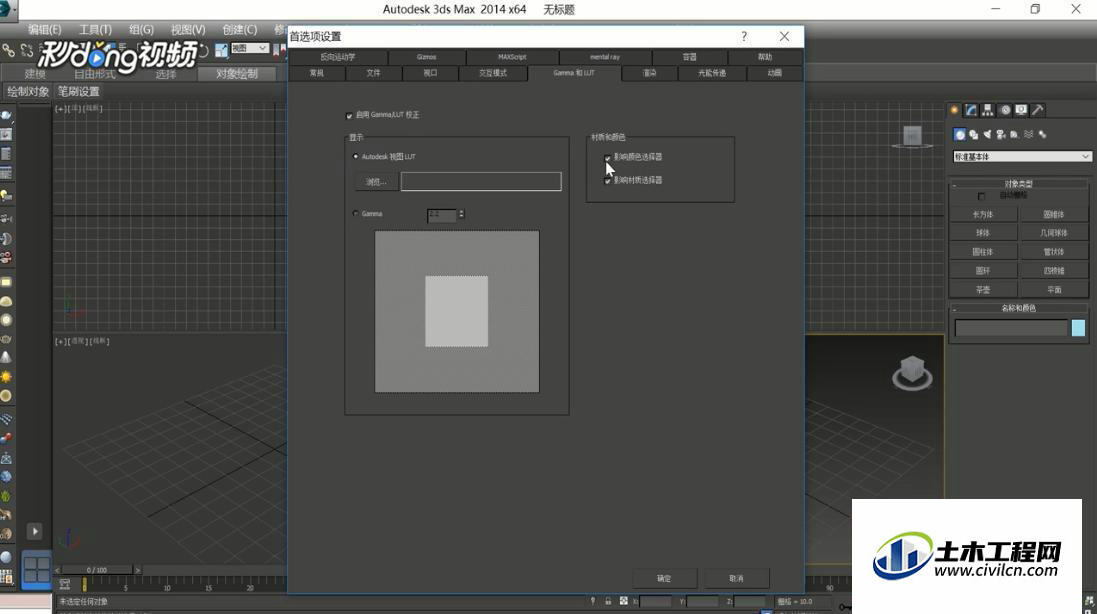Image resolution: width=1097 pixels, height=614 pixels.
Task: Select the Space Warps category icon
Action: point(1028,134)
